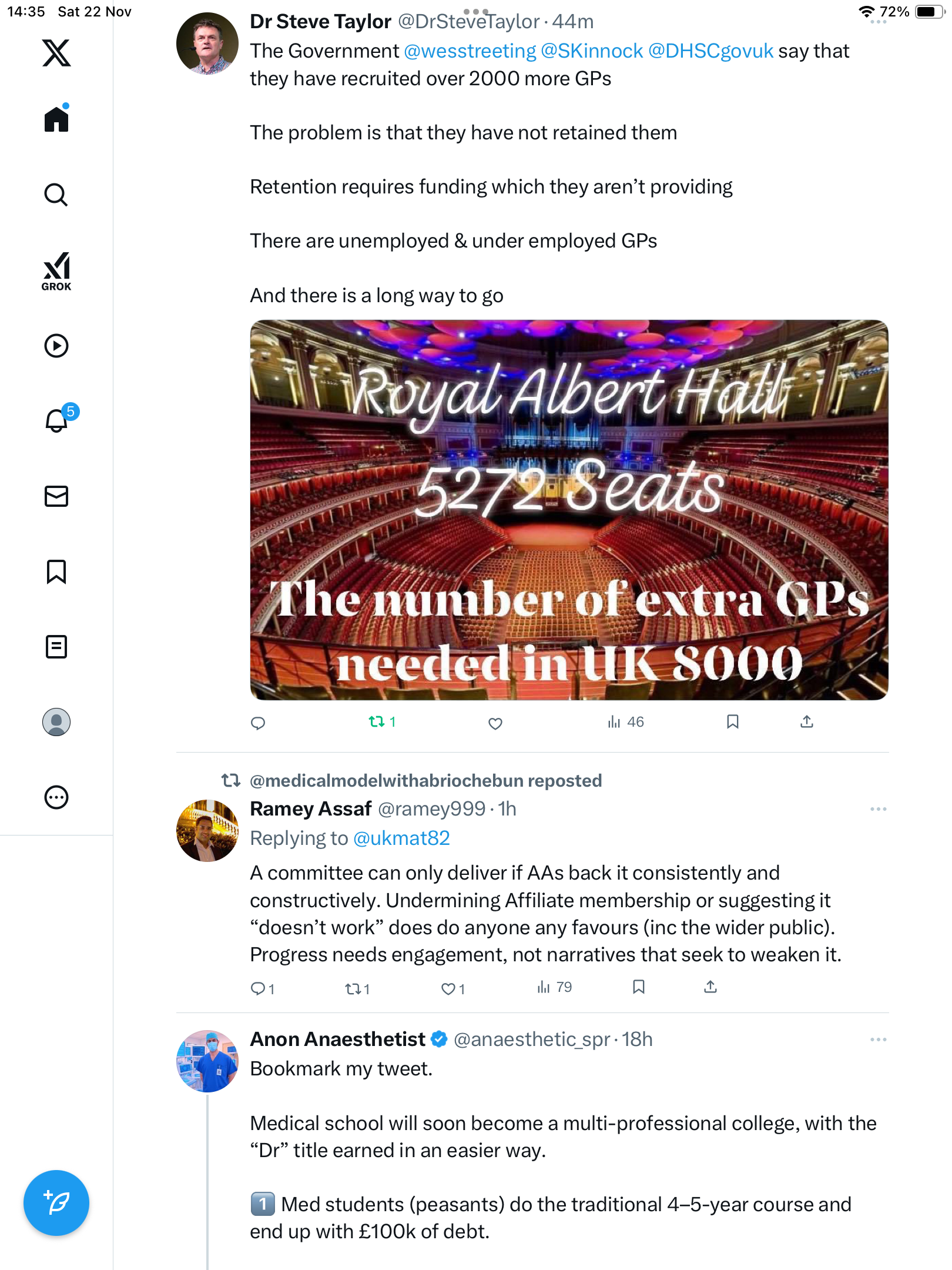Image resolution: width=952 pixels, height=1270 pixels.
Task: Open the search page via the magnifier icon
Action: pos(56,195)
